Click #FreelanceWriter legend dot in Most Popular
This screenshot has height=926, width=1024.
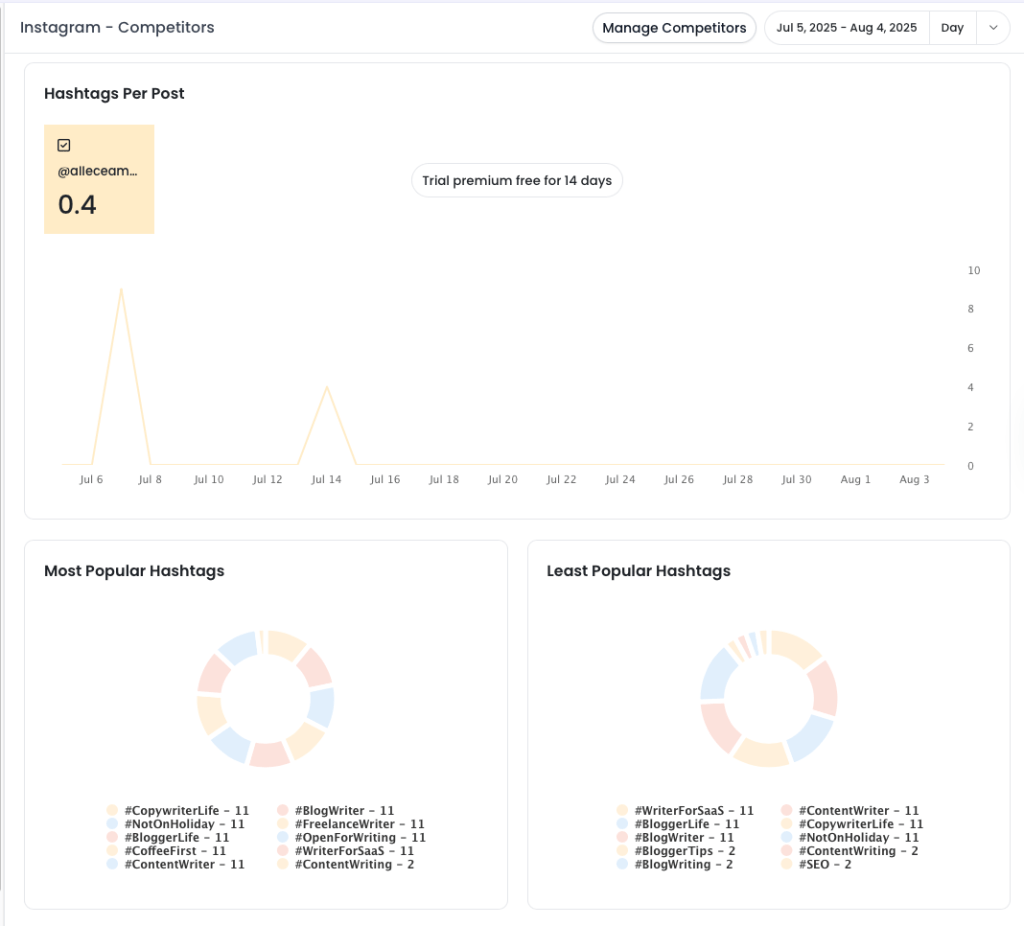[283, 824]
